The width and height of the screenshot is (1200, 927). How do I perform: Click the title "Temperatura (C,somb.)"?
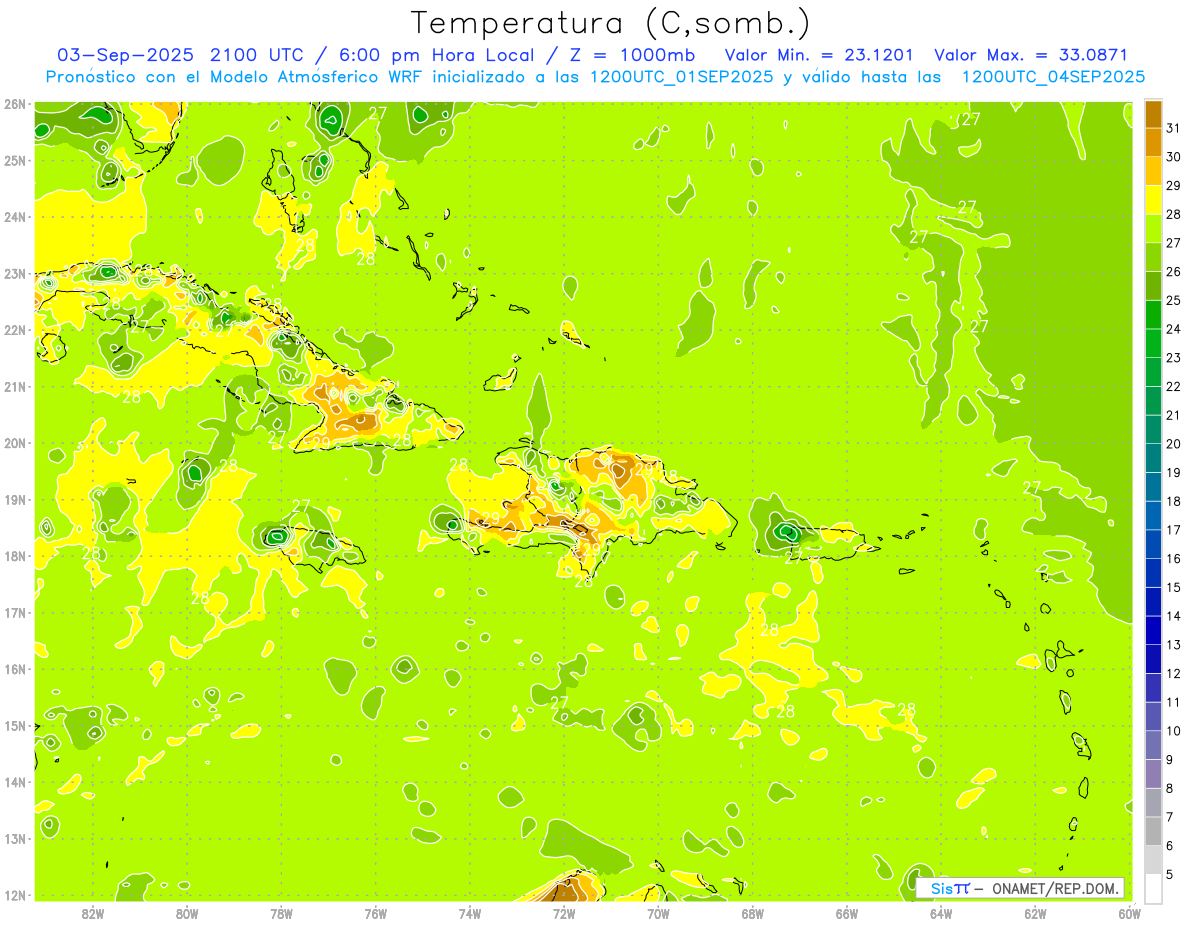click(610, 23)
